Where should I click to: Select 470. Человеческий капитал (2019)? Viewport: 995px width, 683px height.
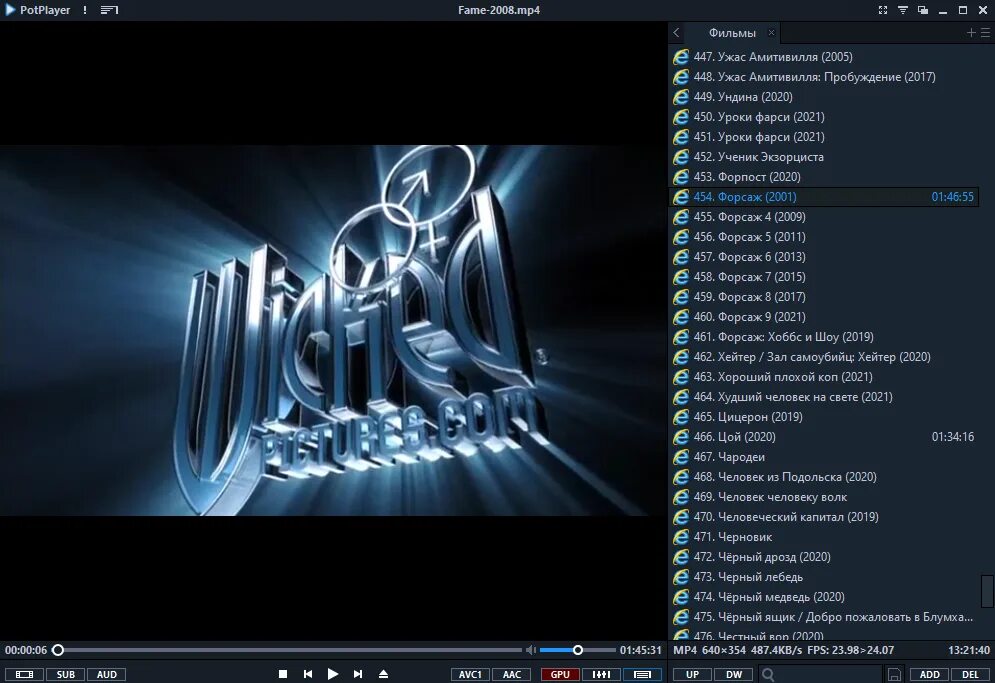pyautogui.click(x=824, y=517)
